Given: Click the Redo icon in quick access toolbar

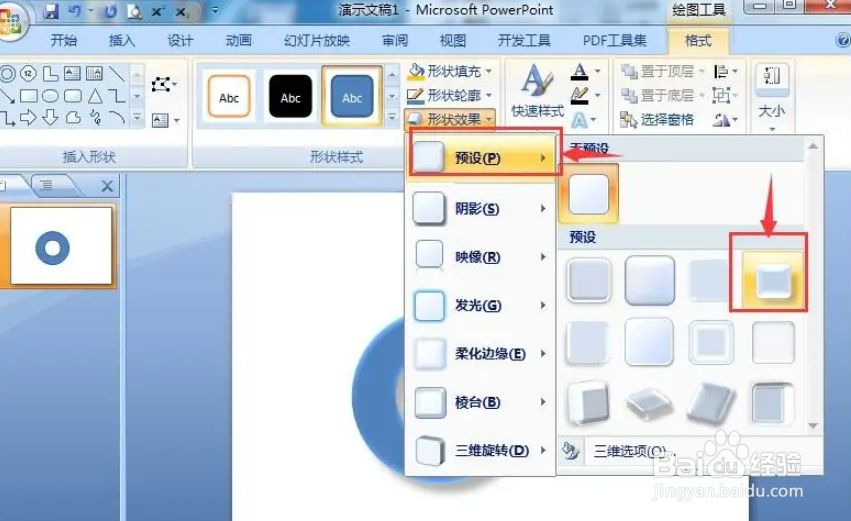Looking at the screenshot, I should click(x=111, y=11).
